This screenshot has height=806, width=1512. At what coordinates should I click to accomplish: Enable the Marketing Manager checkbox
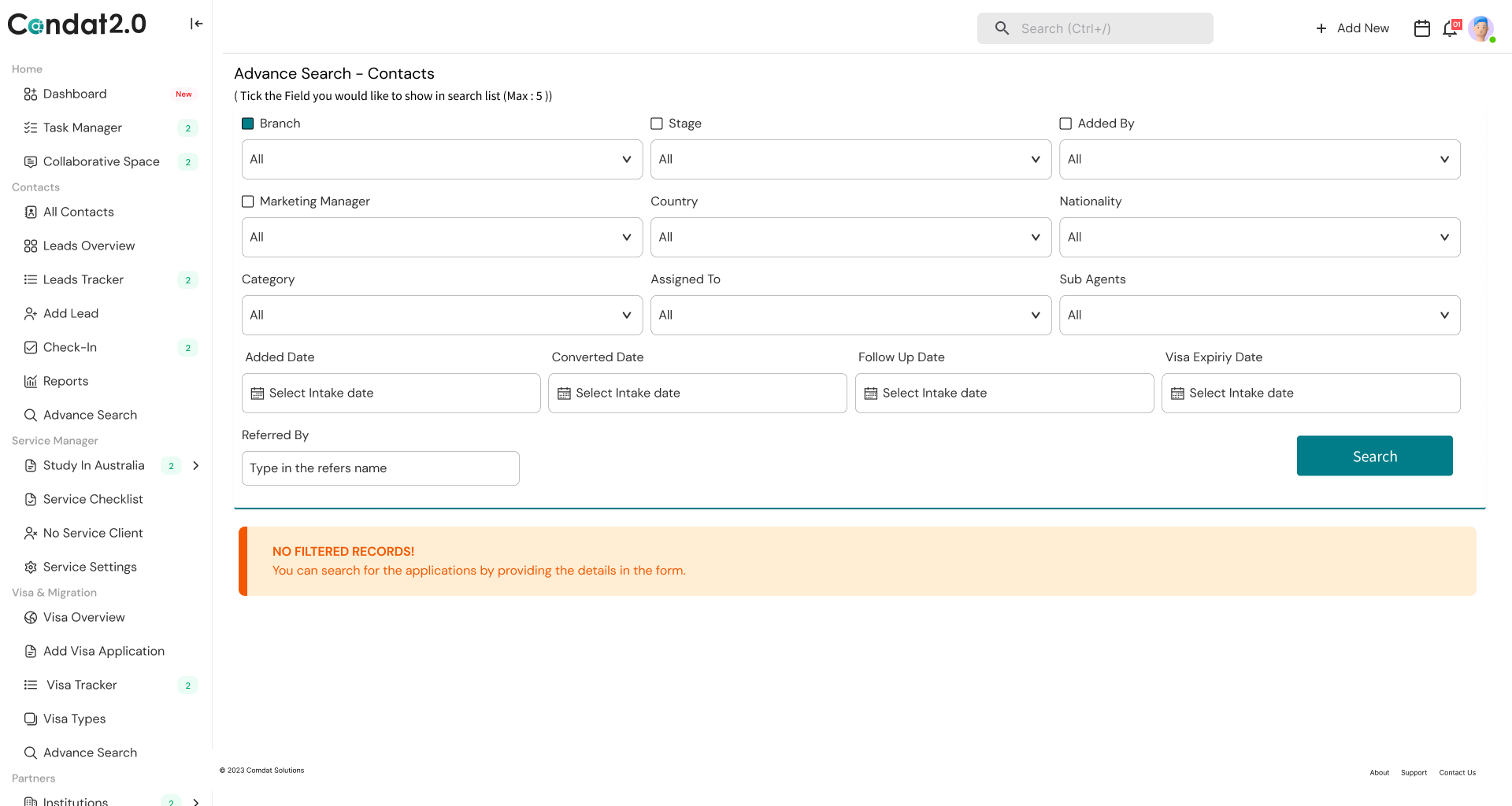tap(248, 201)
